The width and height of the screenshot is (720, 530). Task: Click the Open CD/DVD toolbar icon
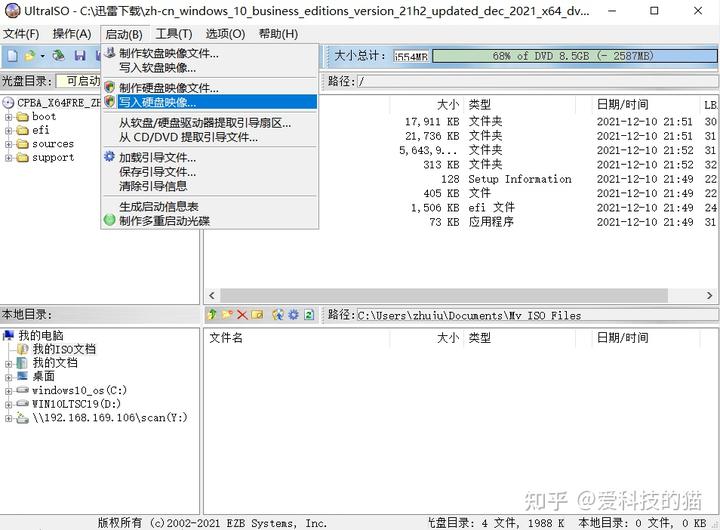tap(58, 56)
